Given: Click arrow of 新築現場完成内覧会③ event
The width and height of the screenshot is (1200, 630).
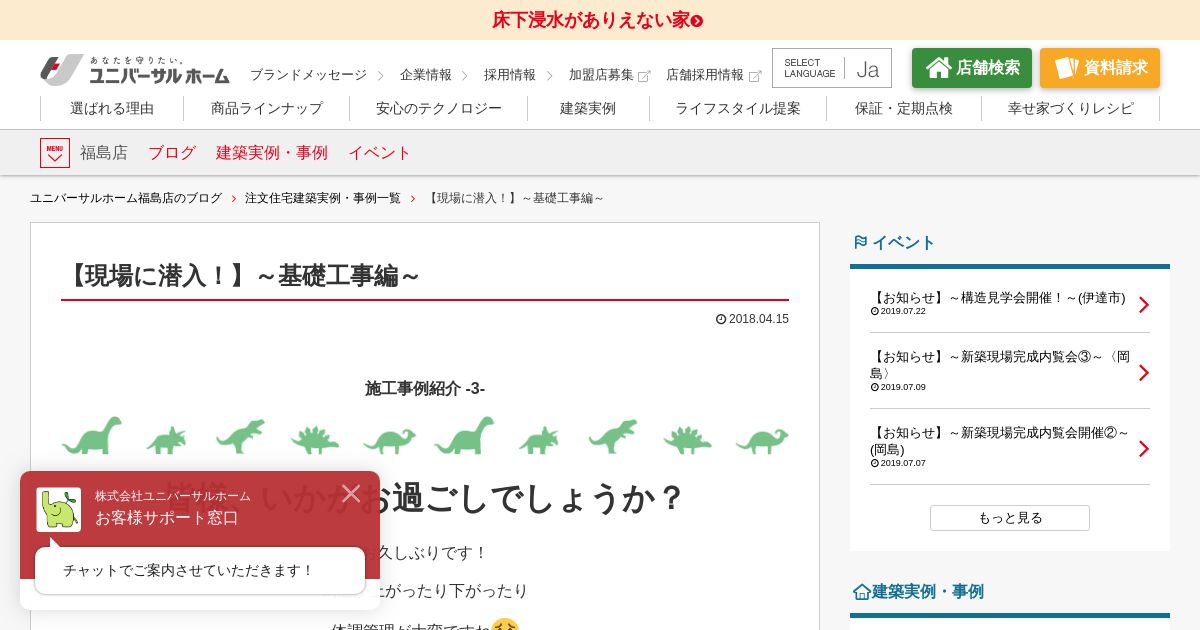Looking at the screenshot, I should pos(1144,373).
